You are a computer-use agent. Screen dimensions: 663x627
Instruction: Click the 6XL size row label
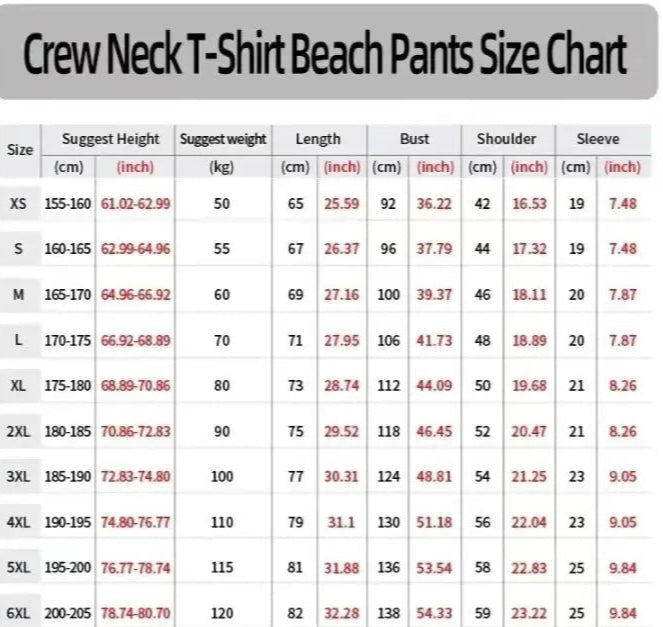(19, 612)
